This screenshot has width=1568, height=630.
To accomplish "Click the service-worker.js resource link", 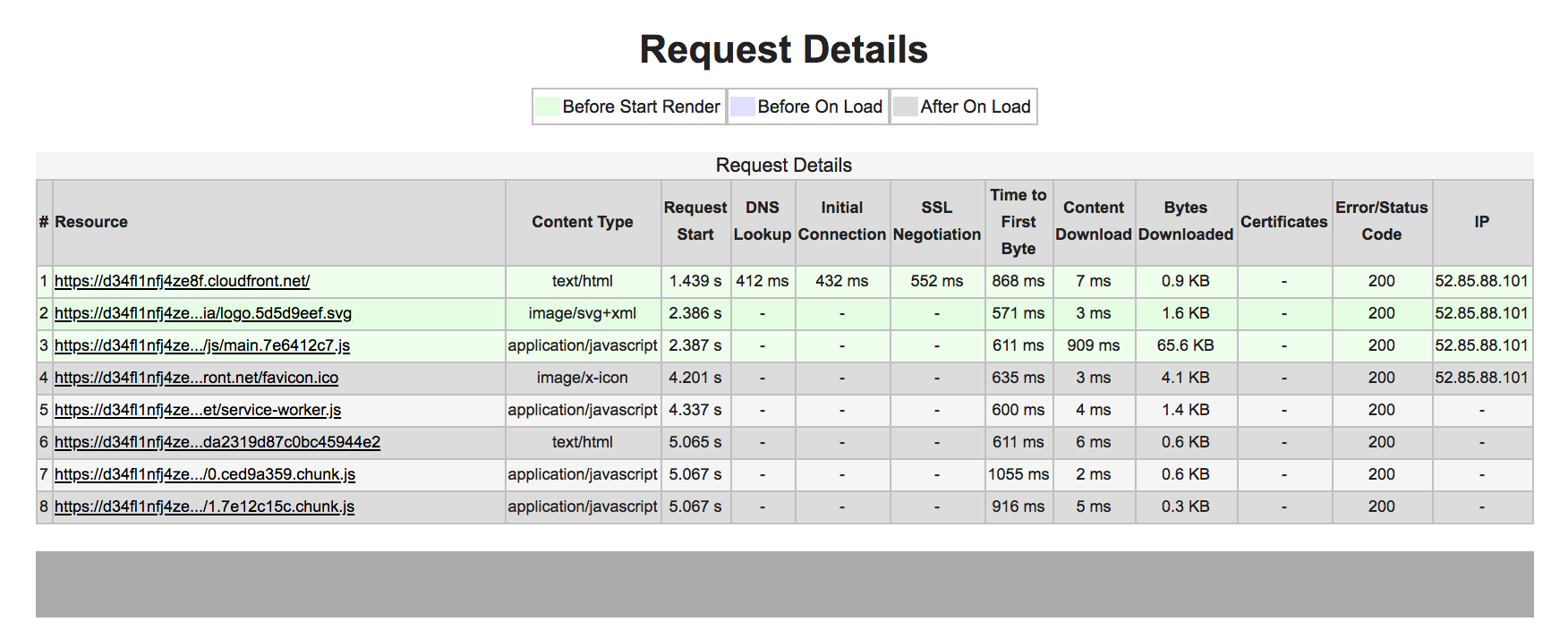I will point(197,410).
